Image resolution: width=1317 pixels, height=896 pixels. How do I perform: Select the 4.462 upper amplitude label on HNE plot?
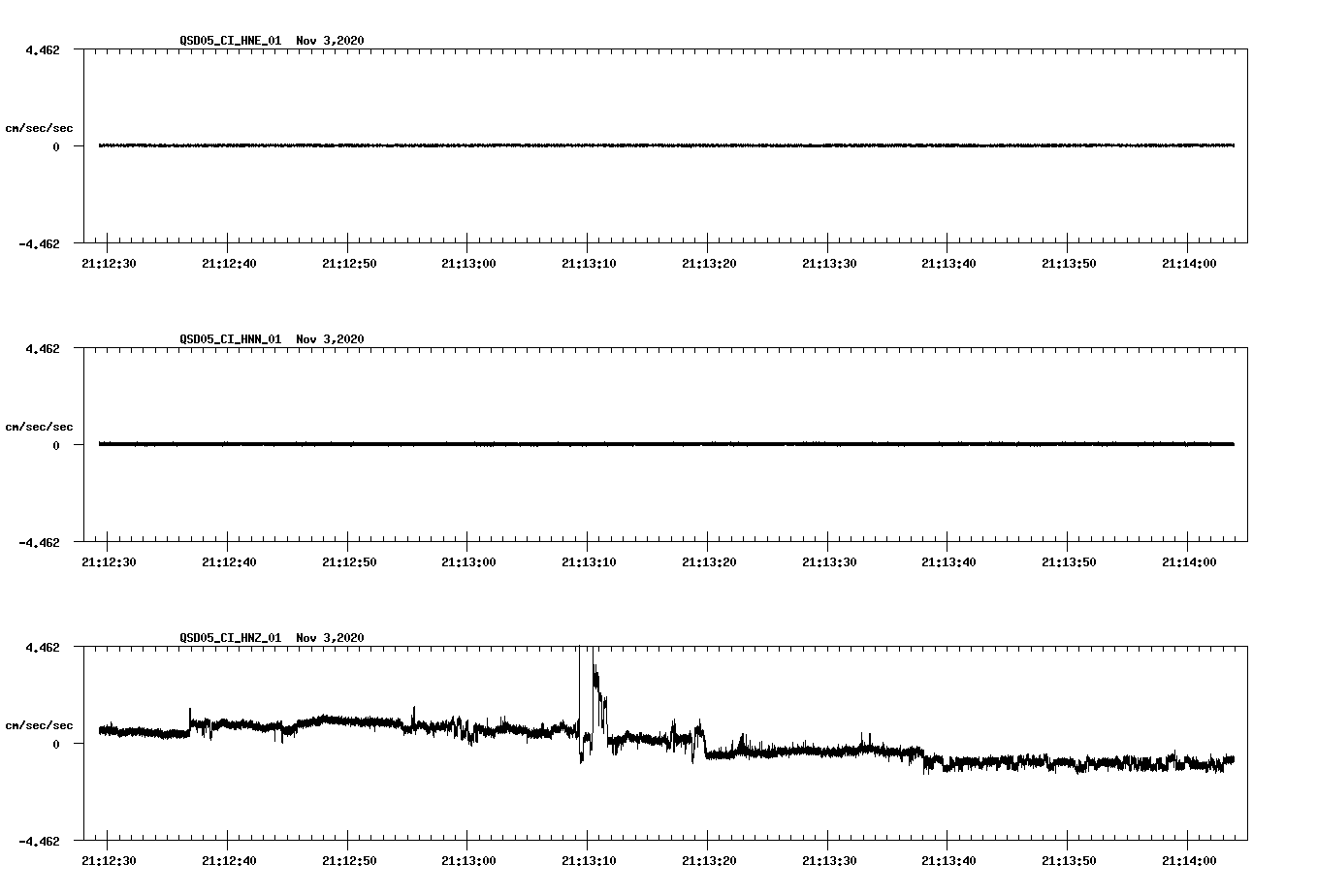[x=45, y=48]
